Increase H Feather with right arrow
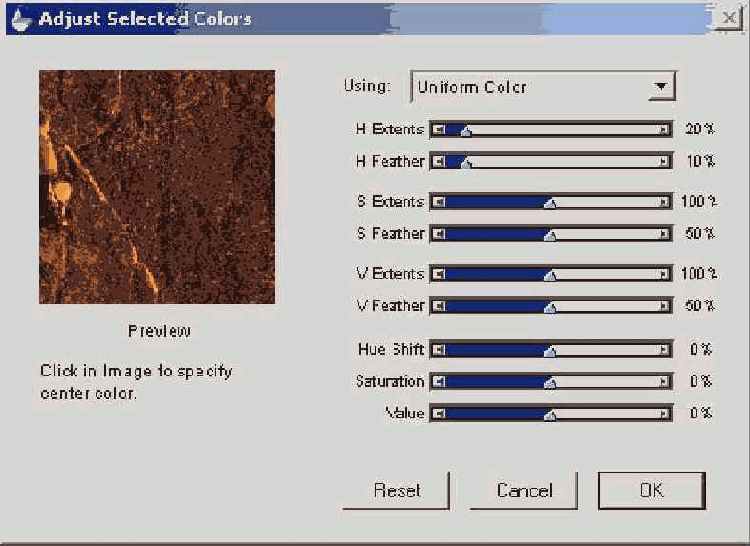Image resolution: width=750 pixels, height=546 pixels. click(x=663, y=162)
